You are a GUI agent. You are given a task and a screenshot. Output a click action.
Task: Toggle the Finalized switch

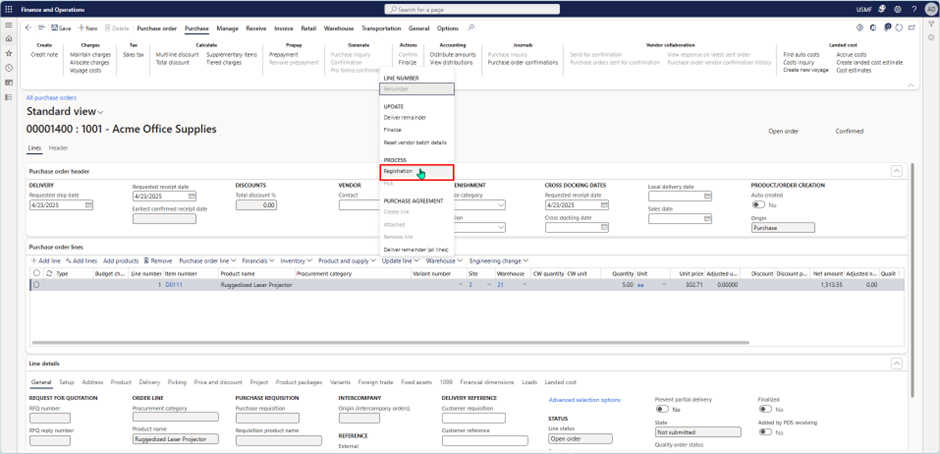tap(766, 409)
